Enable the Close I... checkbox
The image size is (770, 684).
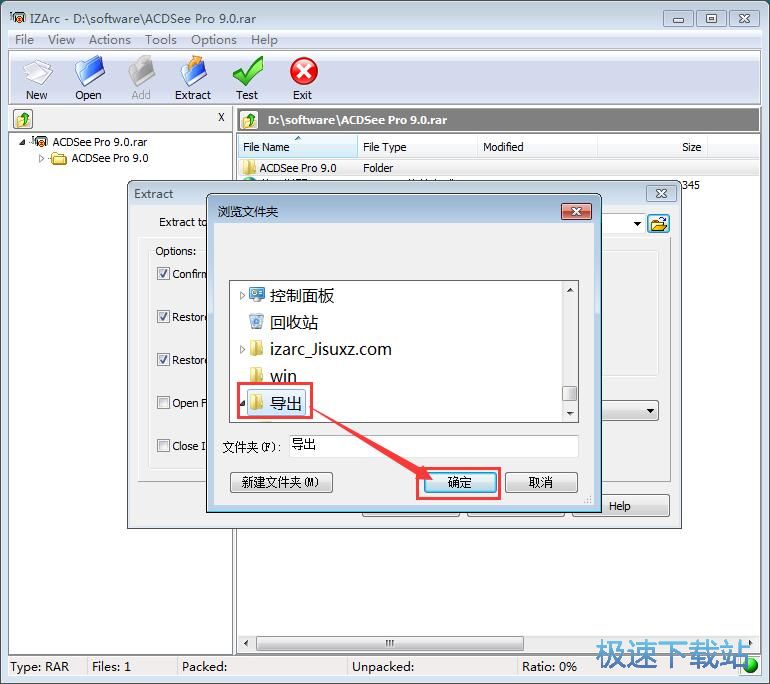tap(164, 445)
